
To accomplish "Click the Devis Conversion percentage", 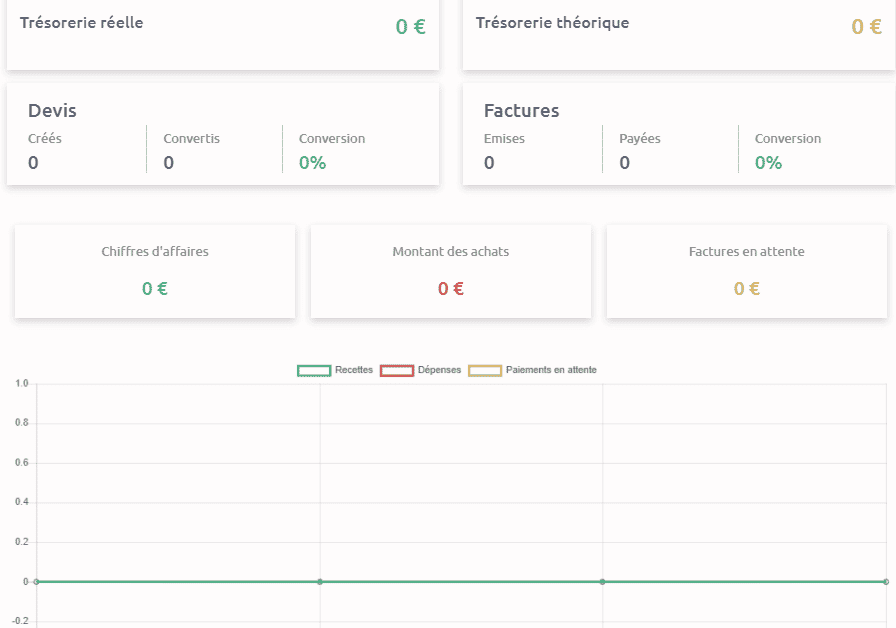I will click(313, 163).
